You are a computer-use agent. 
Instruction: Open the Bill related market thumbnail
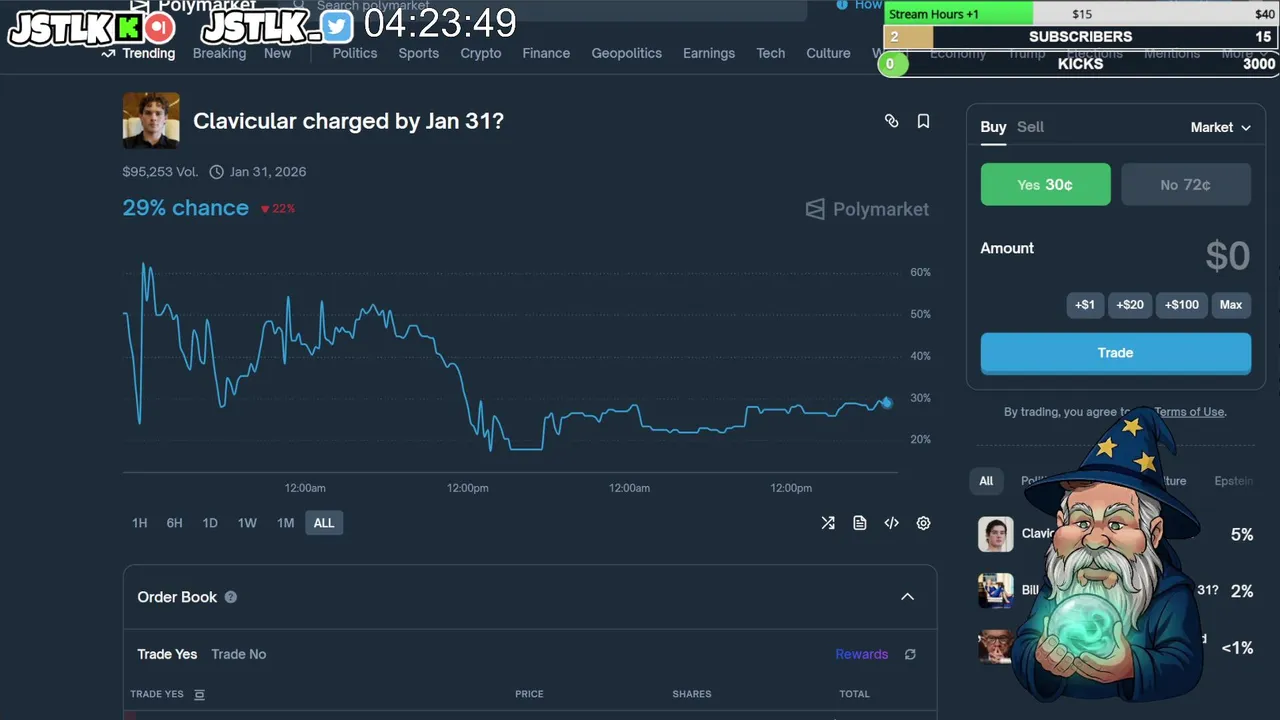click(996, 590)
